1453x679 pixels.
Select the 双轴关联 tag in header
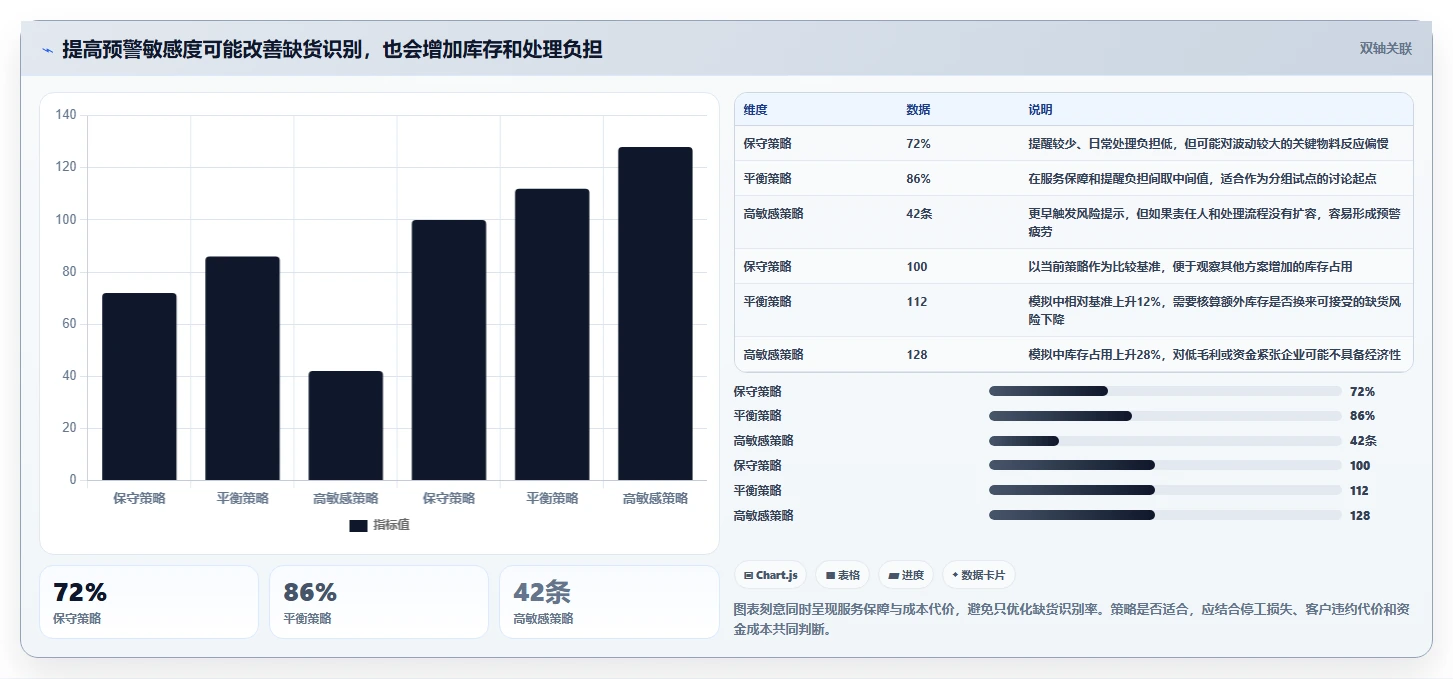[x=1386, y=48]
